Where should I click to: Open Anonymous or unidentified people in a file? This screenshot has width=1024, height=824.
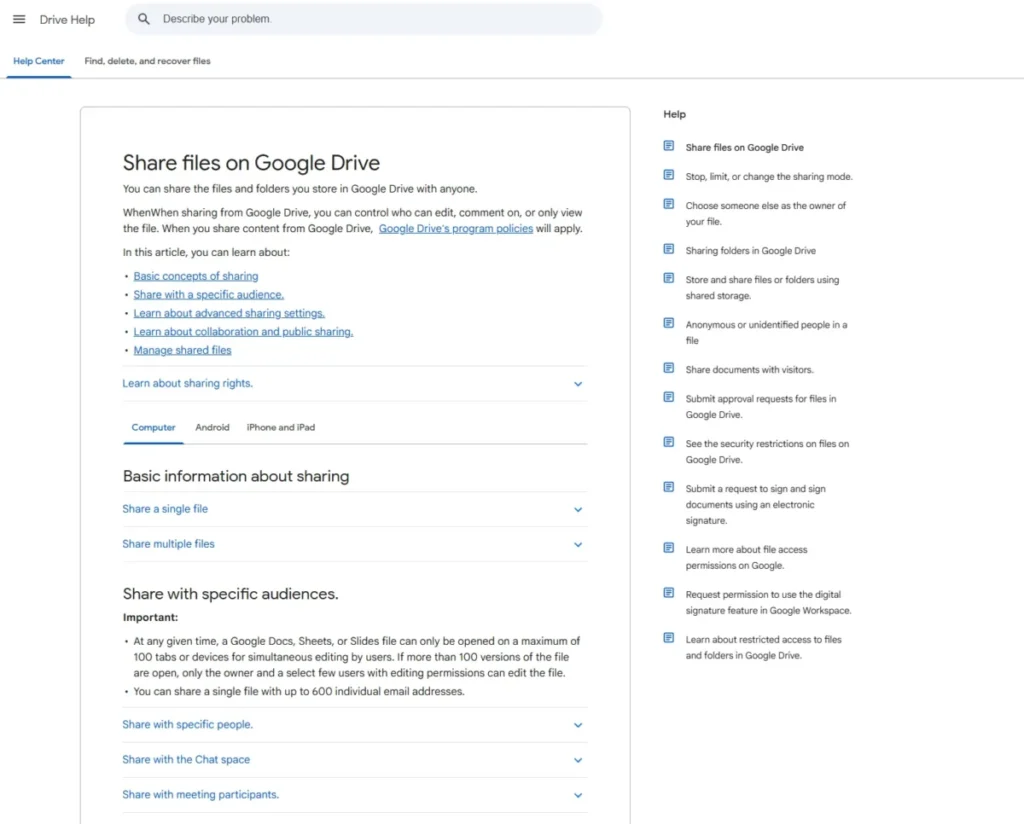(x=766, y=332)
